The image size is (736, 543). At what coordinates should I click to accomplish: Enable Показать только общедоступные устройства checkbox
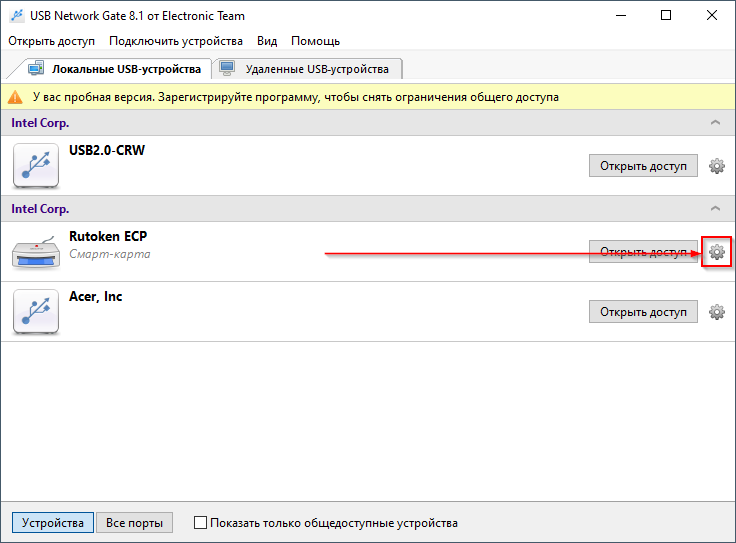(x=200, y=522)
